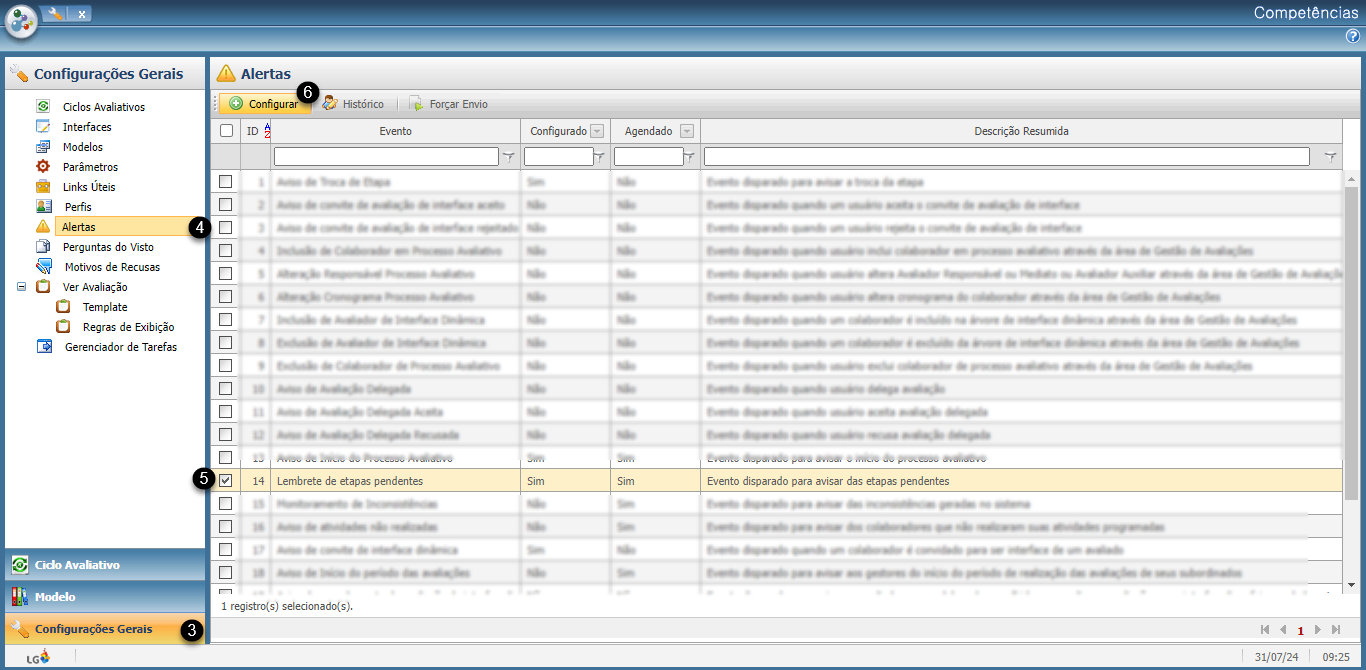Check the box for row ID 7
The image size is (1366, 670).
coord(226,319)
